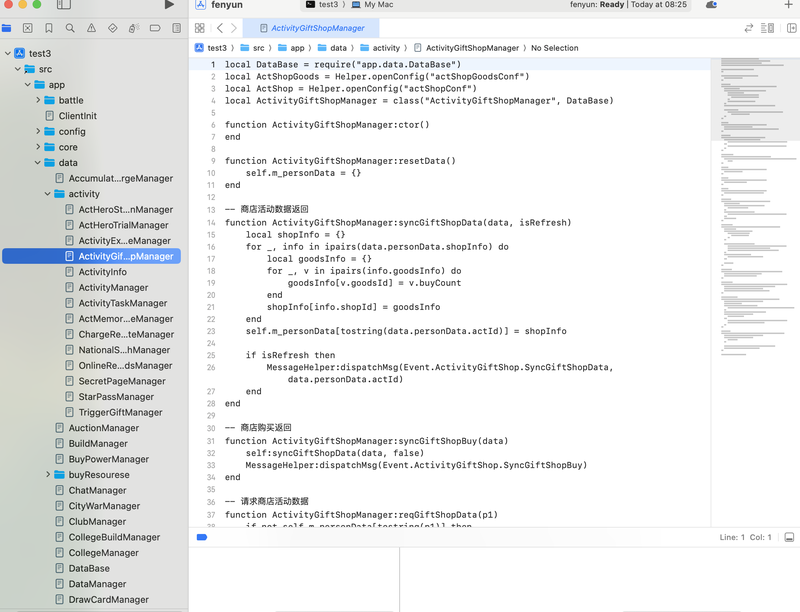Switch to the bookmark navigator
Viewport: 800px width, 612px height.
tap(49, 28)
